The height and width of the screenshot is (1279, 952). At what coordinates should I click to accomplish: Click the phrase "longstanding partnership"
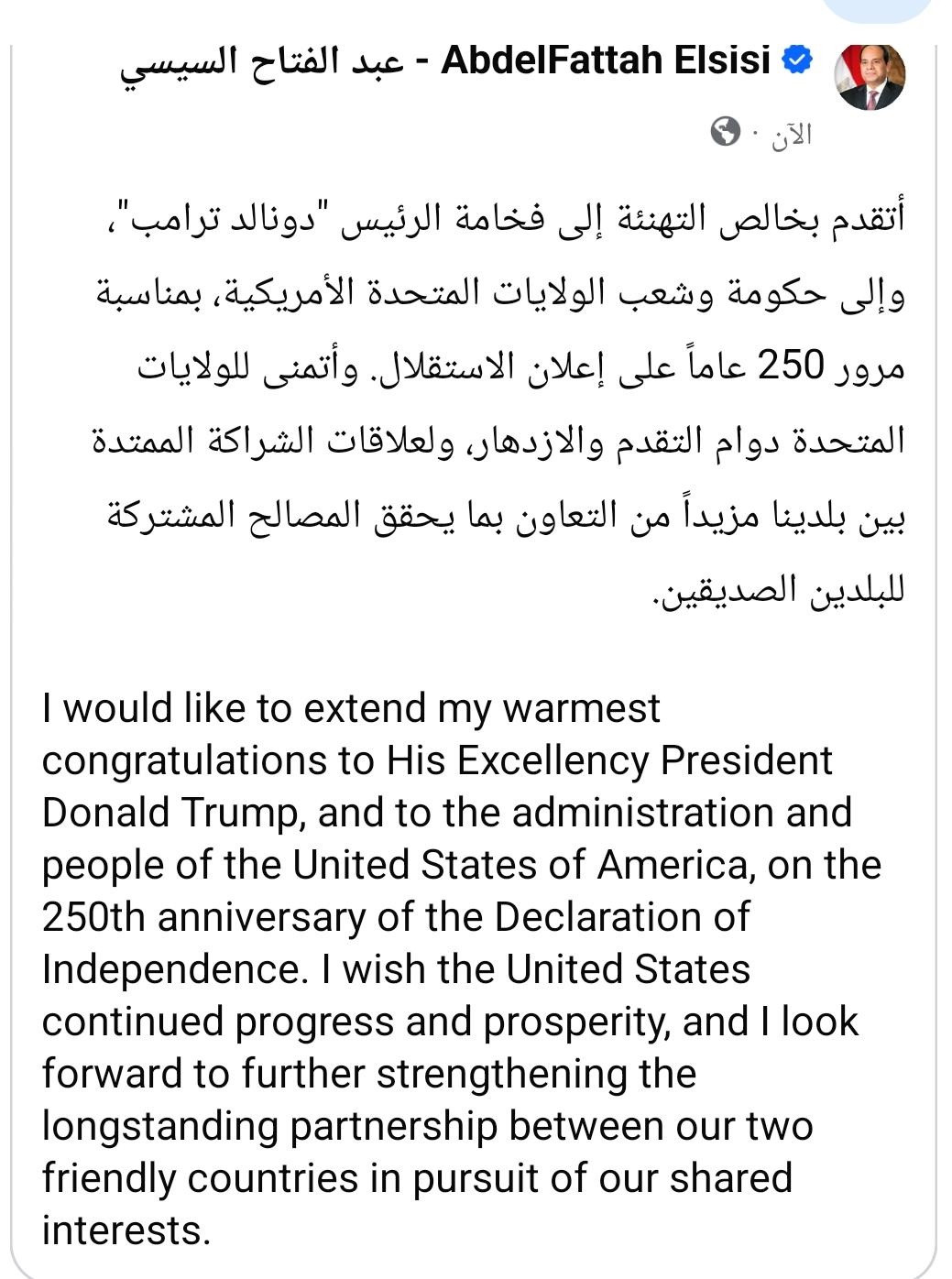pyautogui.click(x=269, y=1126)
